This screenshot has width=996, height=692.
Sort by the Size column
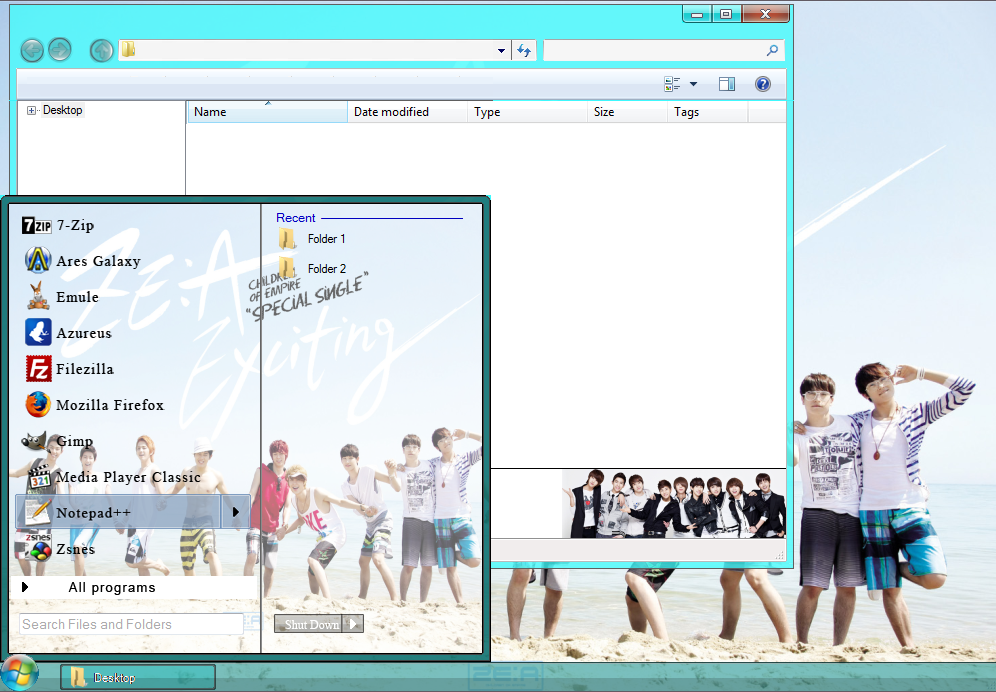click(x=627, y=112)
